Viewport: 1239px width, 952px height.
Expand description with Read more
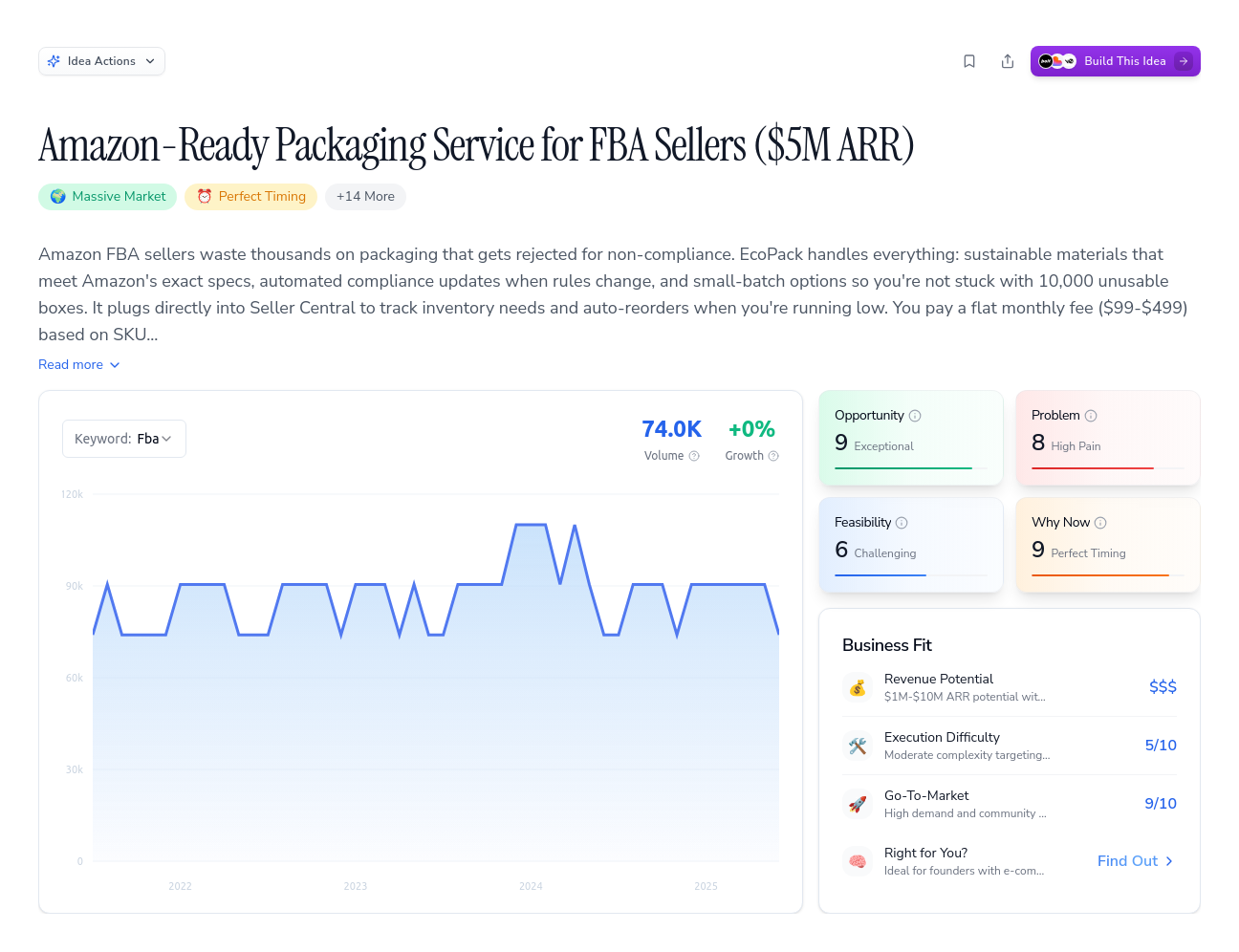point(79,364)
